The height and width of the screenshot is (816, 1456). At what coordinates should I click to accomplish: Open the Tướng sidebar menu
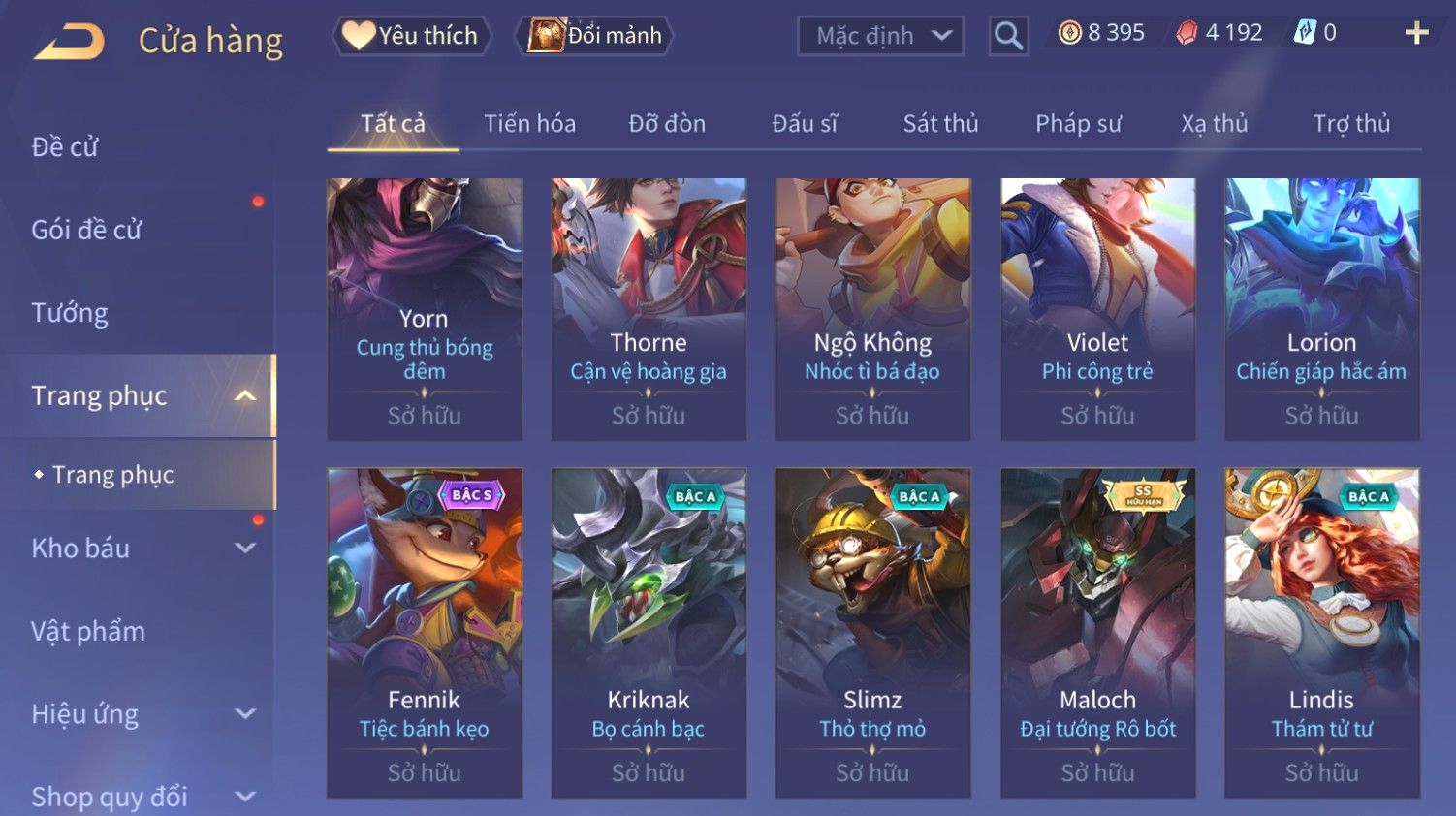pos(70,313)
